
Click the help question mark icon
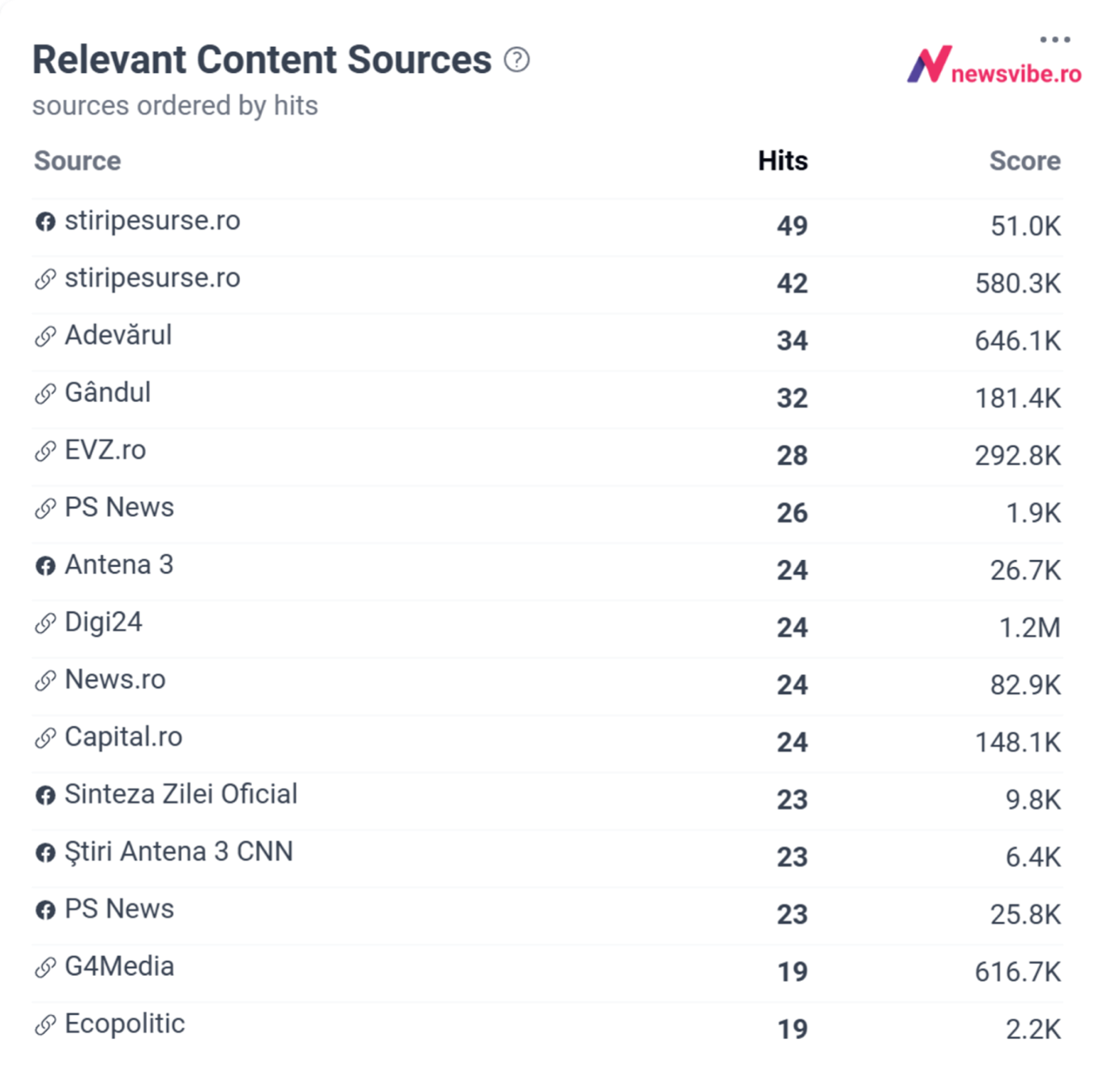pyautogui.click(x=517, y=60)
